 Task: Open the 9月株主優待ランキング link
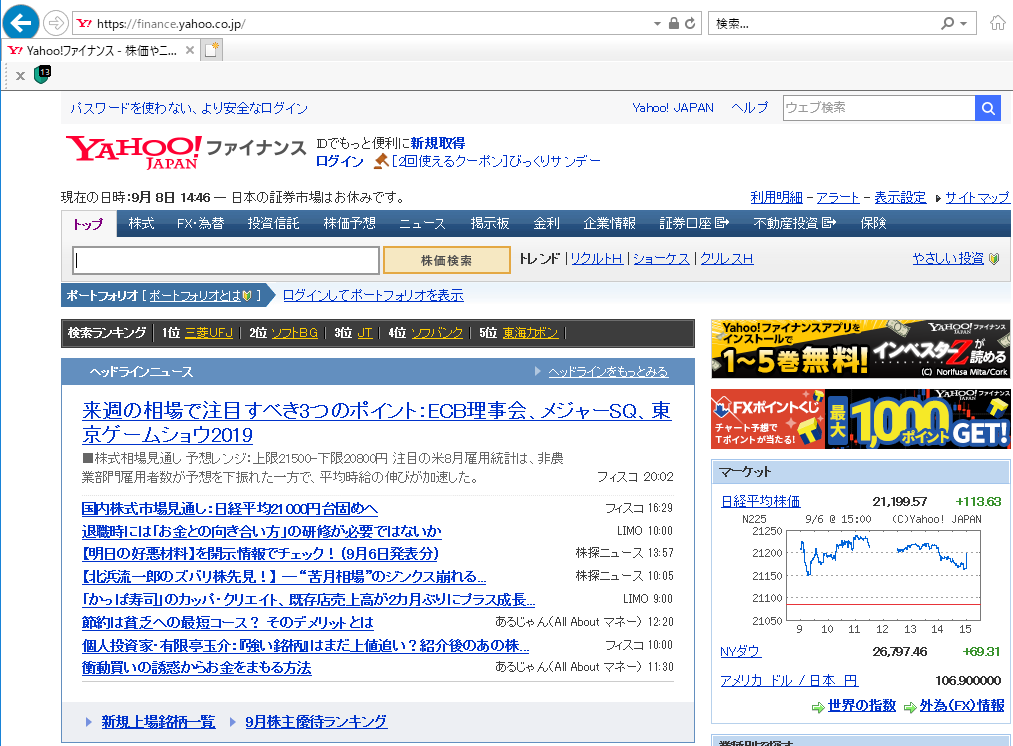tap(316, 722)
